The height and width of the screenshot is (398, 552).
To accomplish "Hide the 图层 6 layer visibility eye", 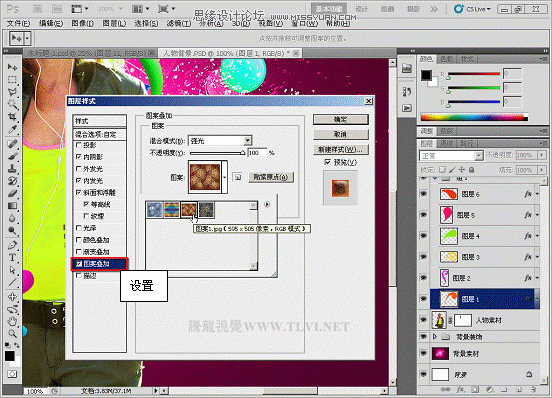I will 424,194.
